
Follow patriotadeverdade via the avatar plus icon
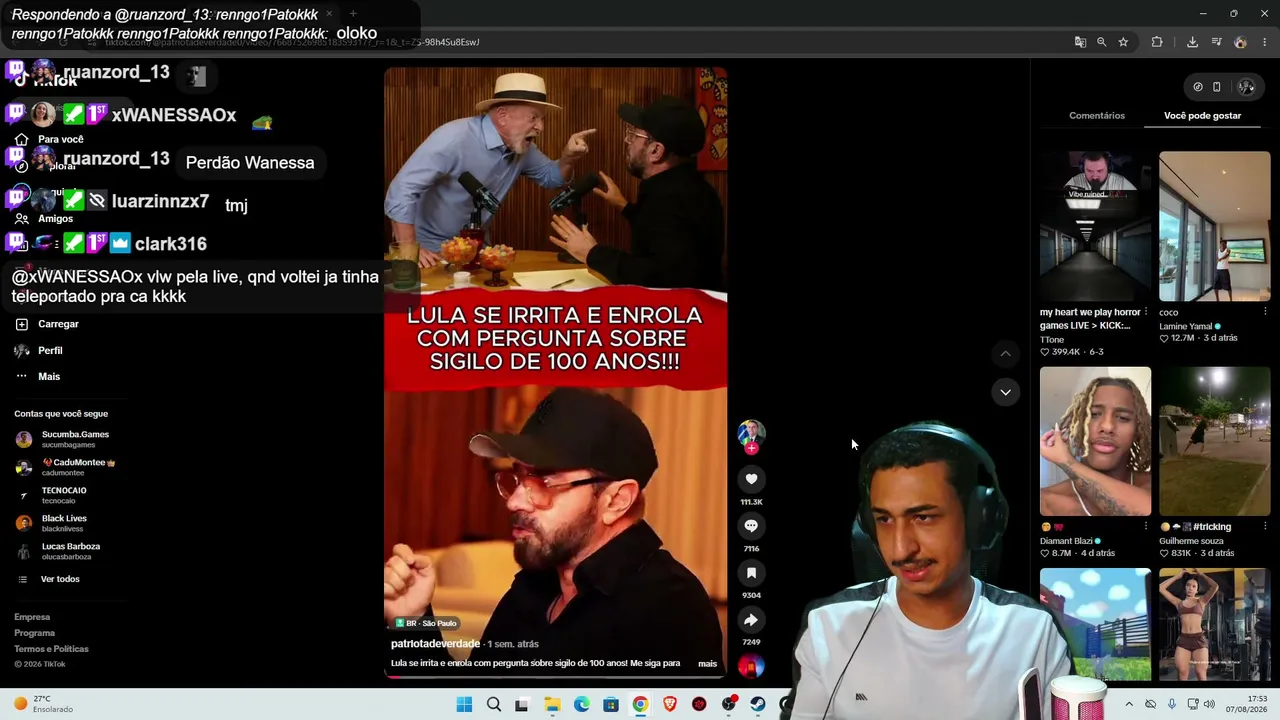tap(751, 448)
